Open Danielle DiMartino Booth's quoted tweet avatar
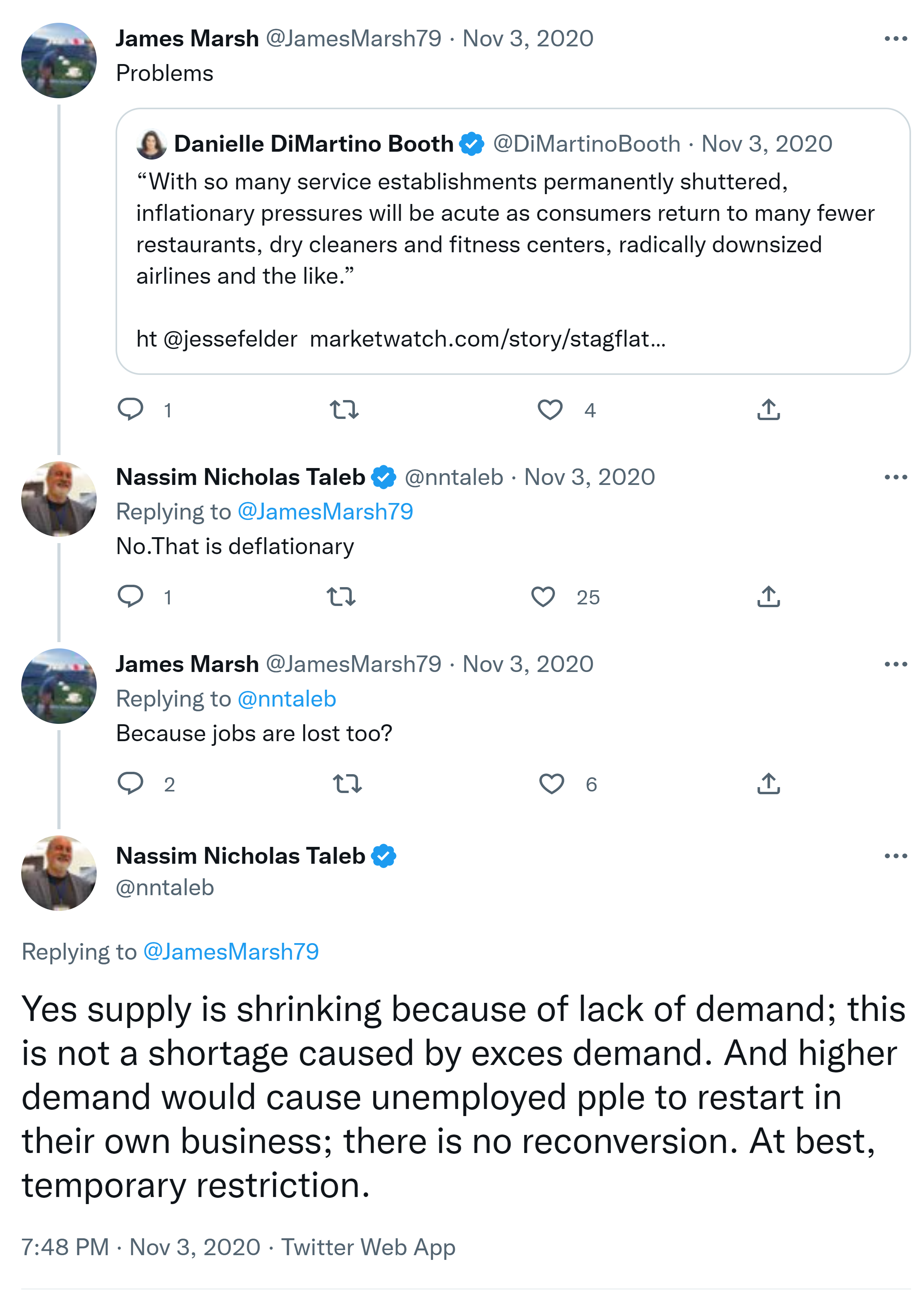Screen dimensions: 924x1298 [151, 145]
